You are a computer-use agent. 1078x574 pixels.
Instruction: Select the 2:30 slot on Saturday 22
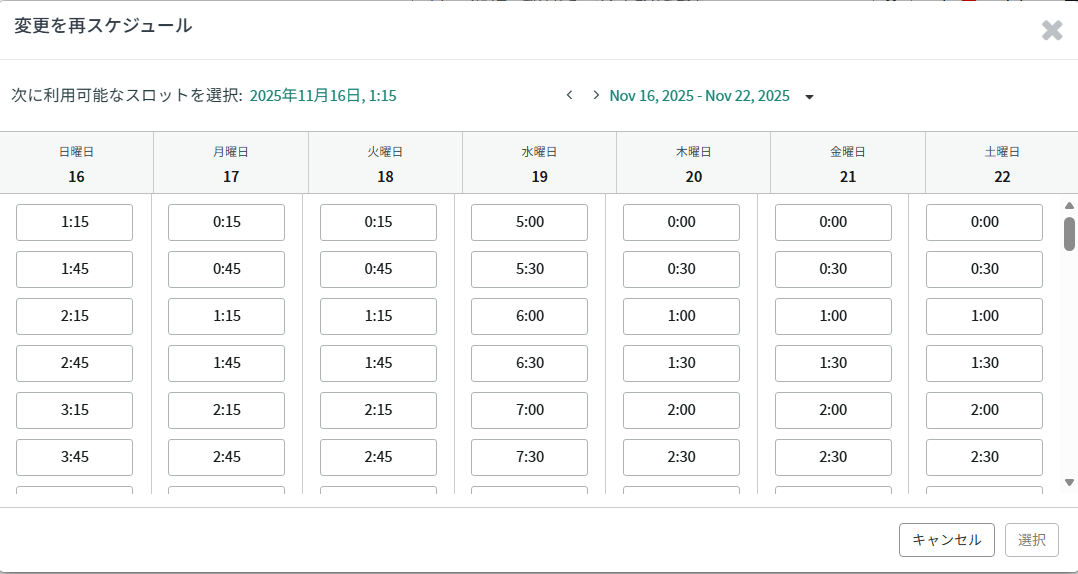point(984,457)
